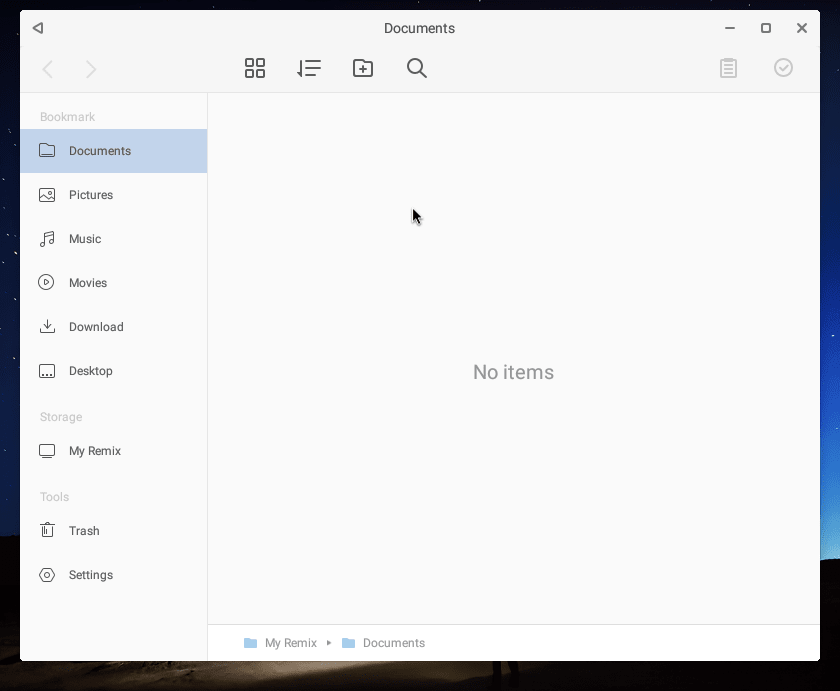Viewport: 840px width, 691px height.
Task: Select the Documents bookmark label
Action: [100, 151]
